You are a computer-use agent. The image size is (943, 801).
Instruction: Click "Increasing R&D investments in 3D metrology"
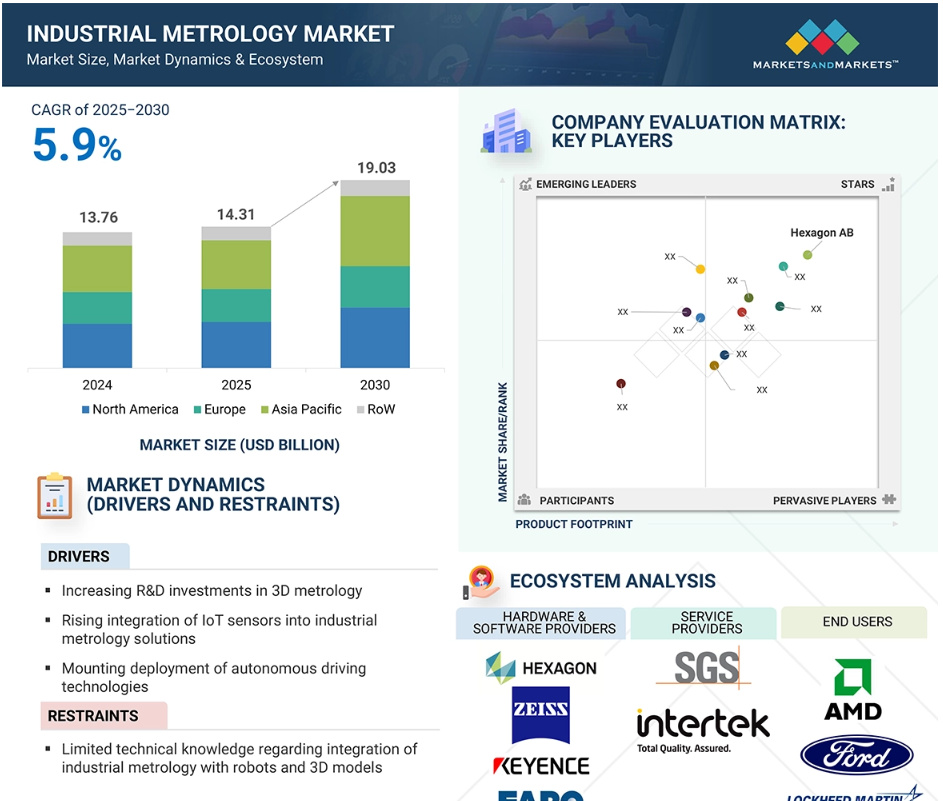(212, 591)
